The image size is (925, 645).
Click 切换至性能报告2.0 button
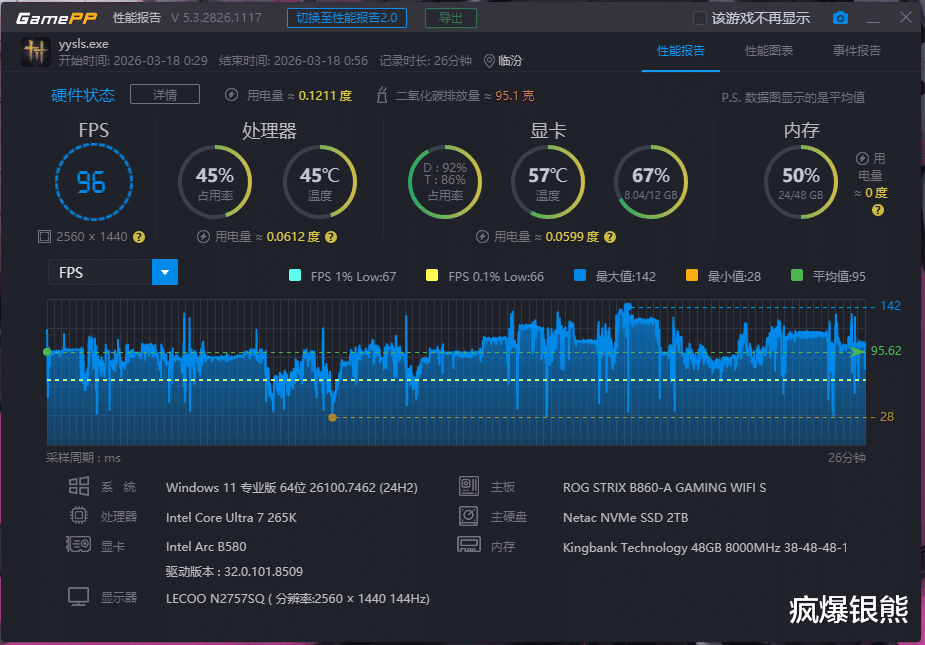(x=347, y=18)
